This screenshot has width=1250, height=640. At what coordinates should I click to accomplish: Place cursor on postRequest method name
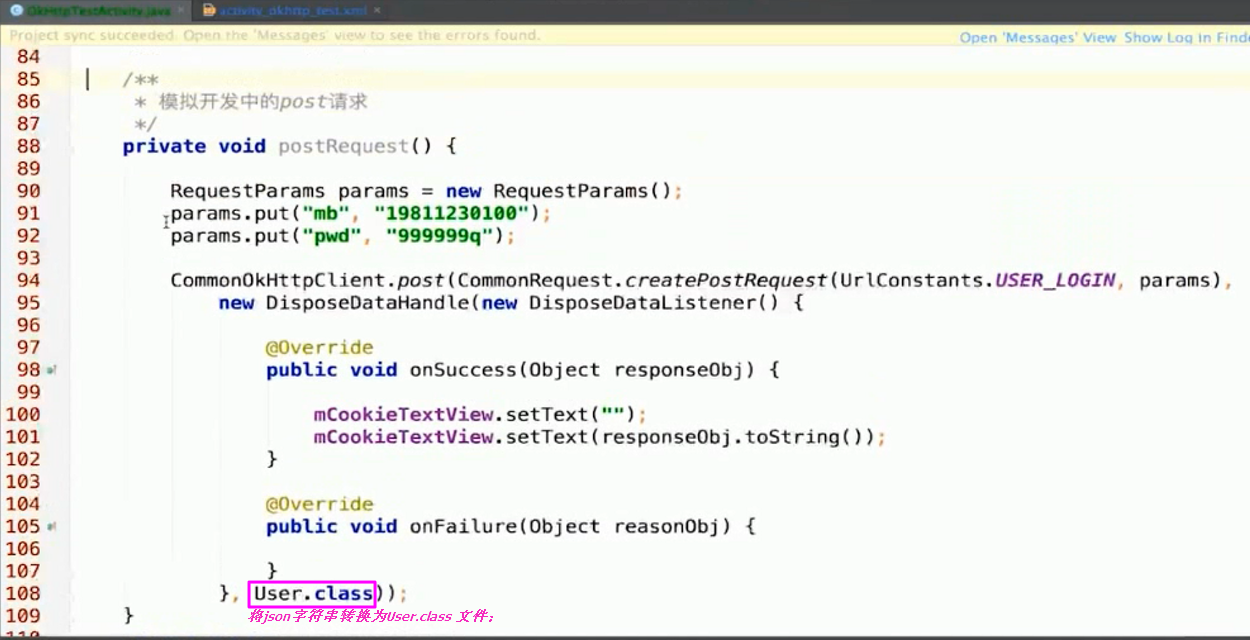[343, 146]
